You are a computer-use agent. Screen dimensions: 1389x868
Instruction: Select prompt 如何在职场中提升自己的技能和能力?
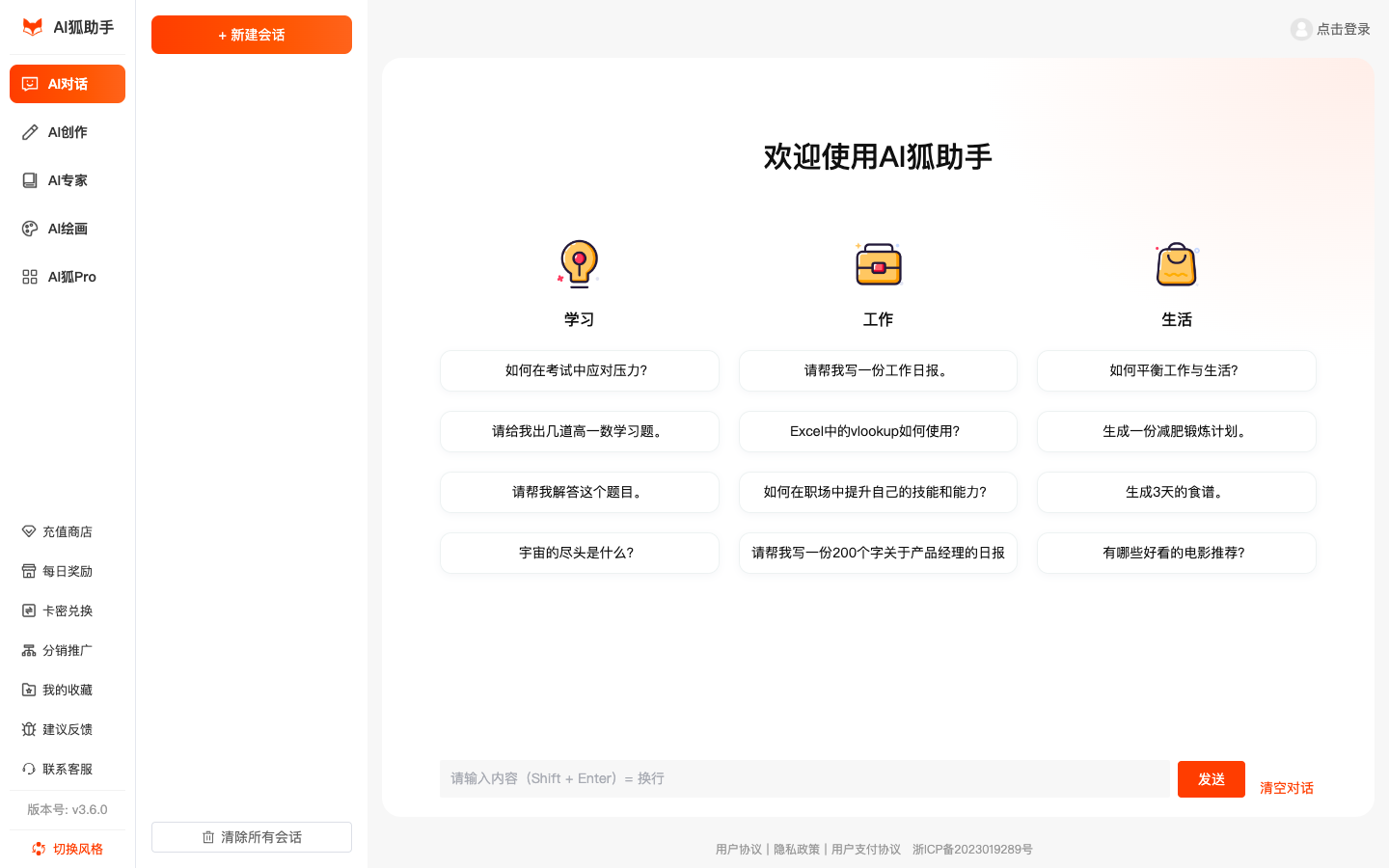click(878, 492)
